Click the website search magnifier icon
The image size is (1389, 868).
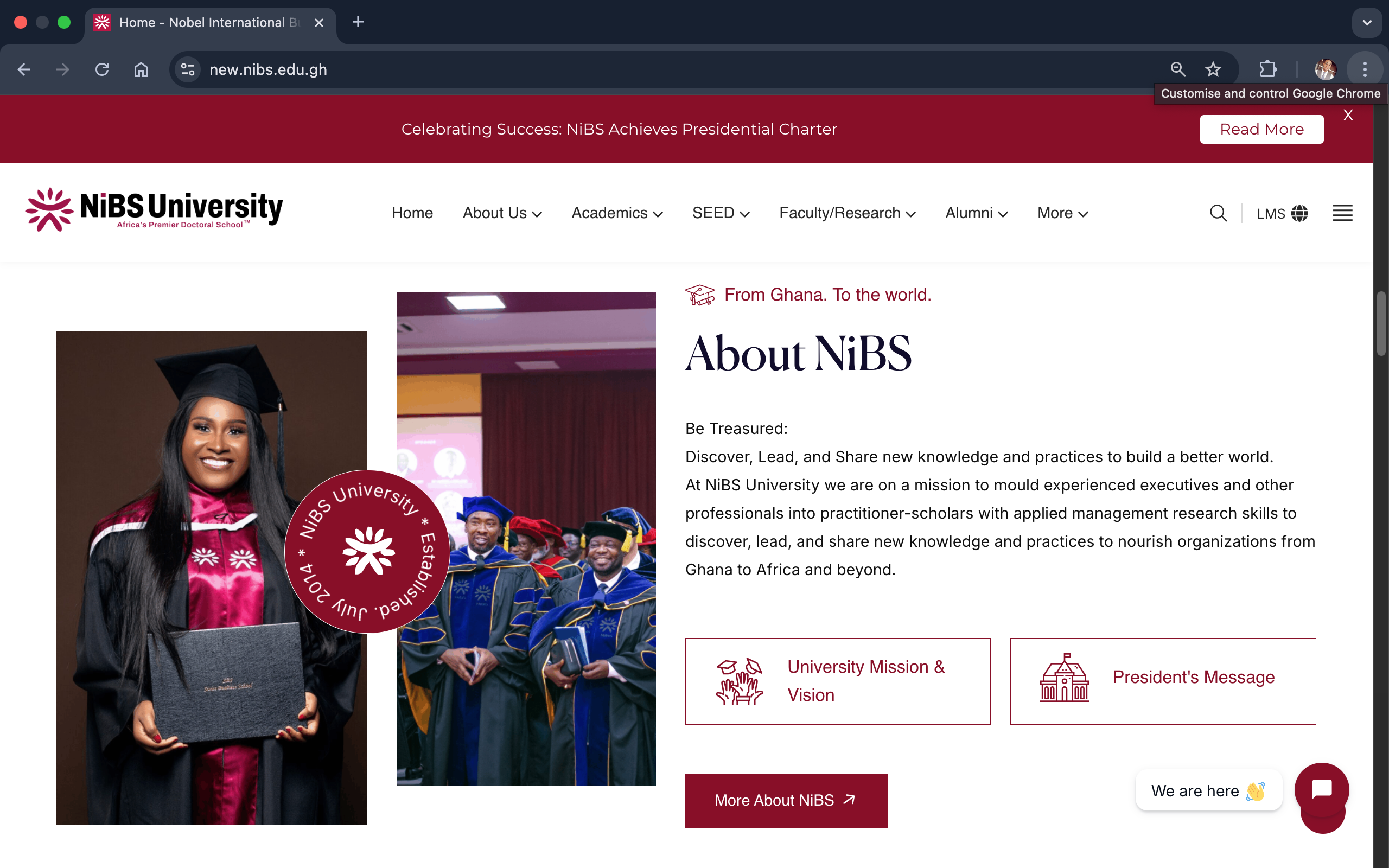coord(1218,213)
